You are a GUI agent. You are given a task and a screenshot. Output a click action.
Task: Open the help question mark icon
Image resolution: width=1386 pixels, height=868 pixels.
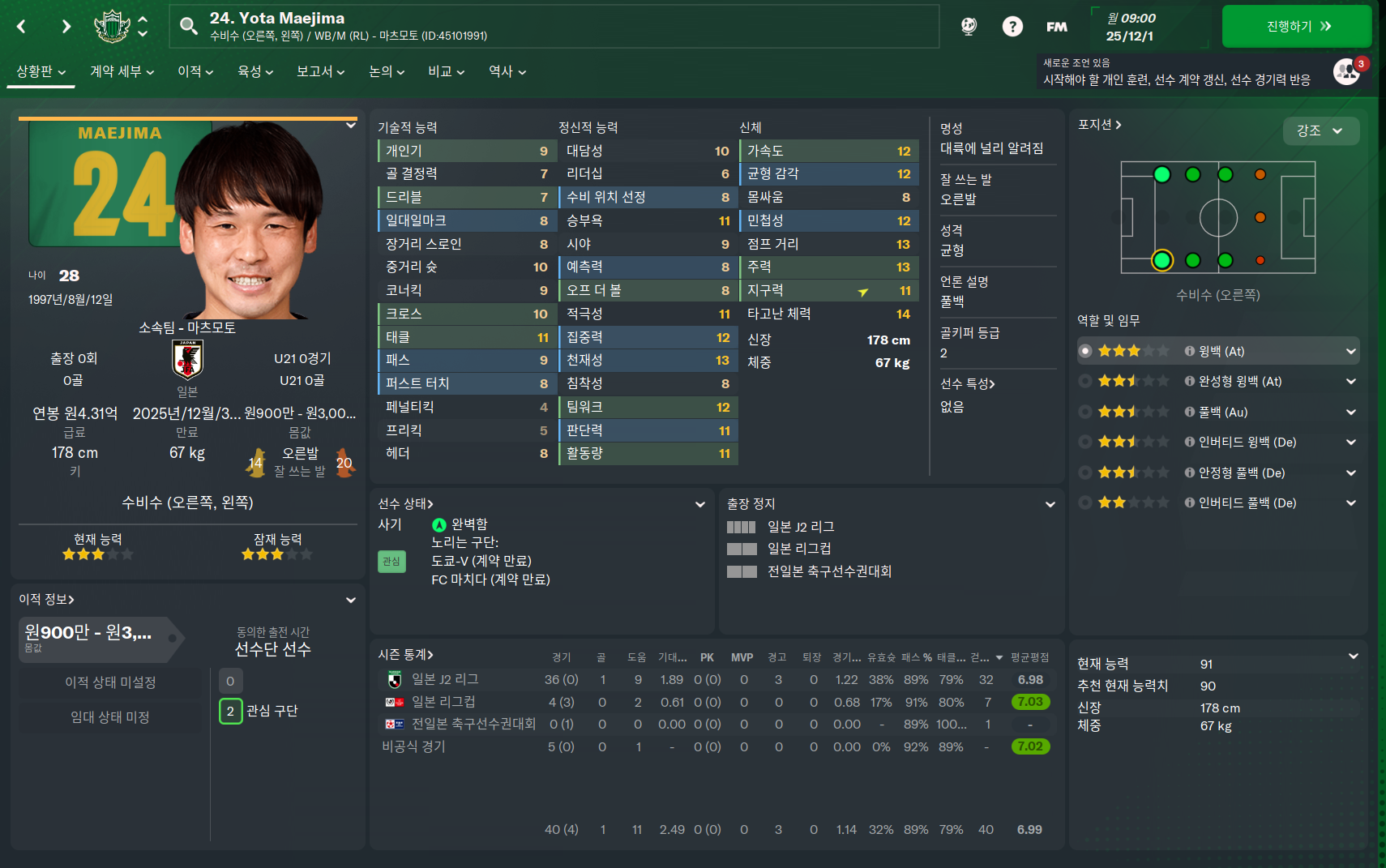(1012, 27)
